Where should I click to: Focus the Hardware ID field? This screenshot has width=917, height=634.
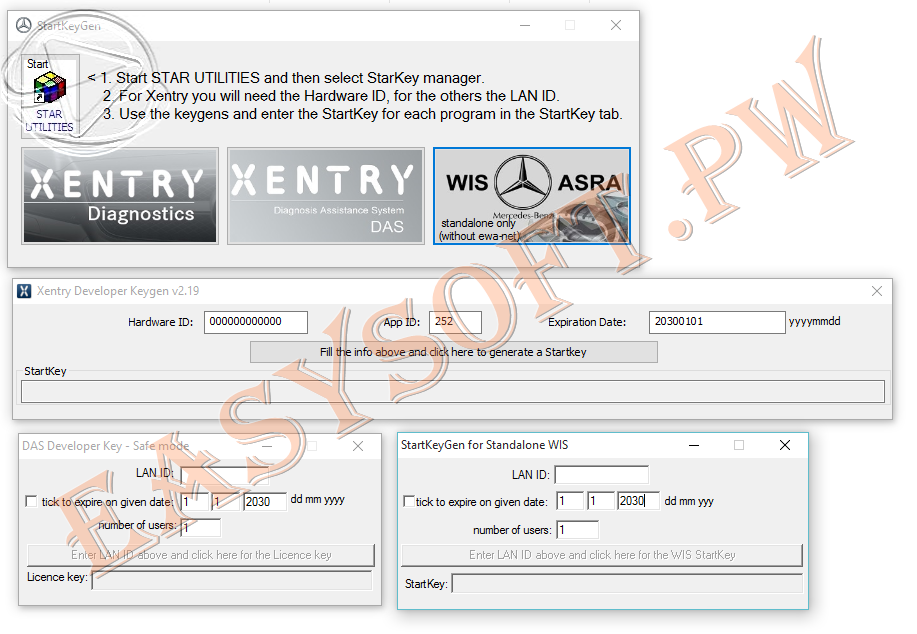coord(256,322)
